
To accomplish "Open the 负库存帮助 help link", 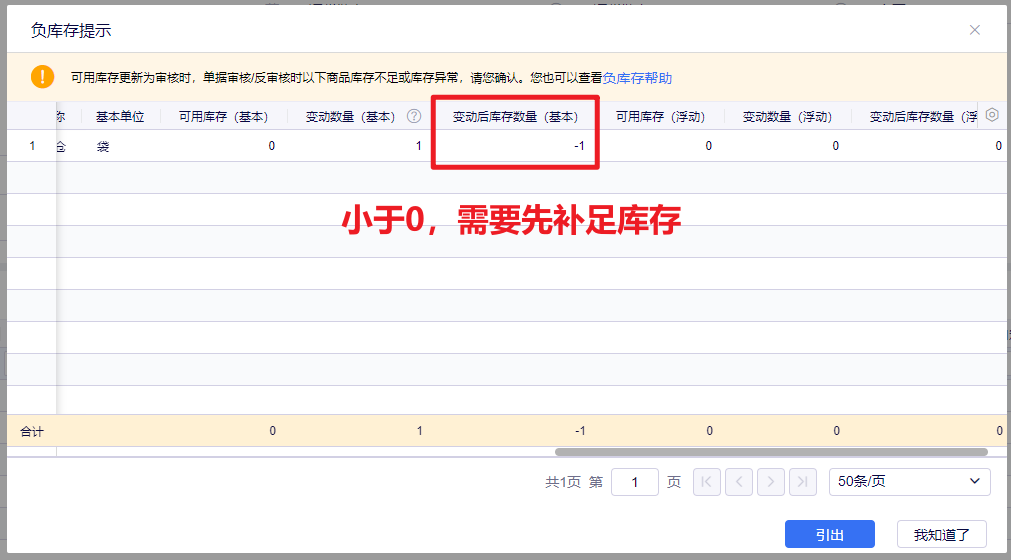I will (637, 78).
